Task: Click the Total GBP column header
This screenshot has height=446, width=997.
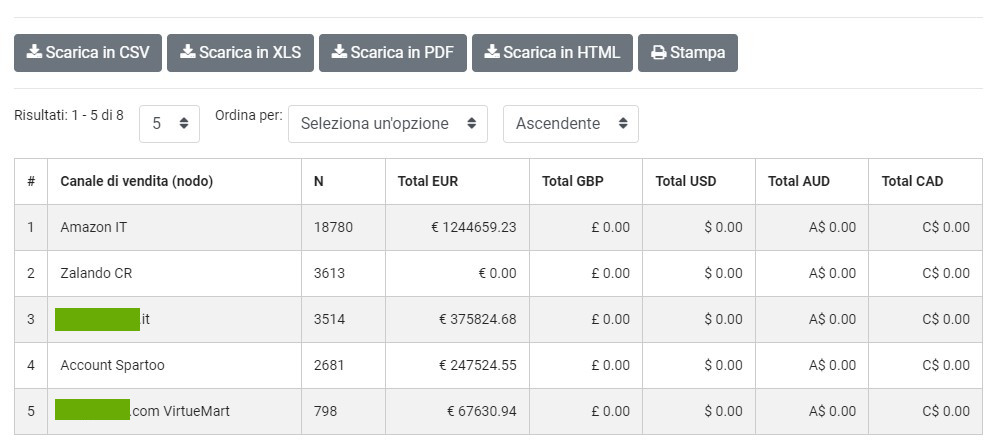Action: pyautogui.click(x=572, y=181)
